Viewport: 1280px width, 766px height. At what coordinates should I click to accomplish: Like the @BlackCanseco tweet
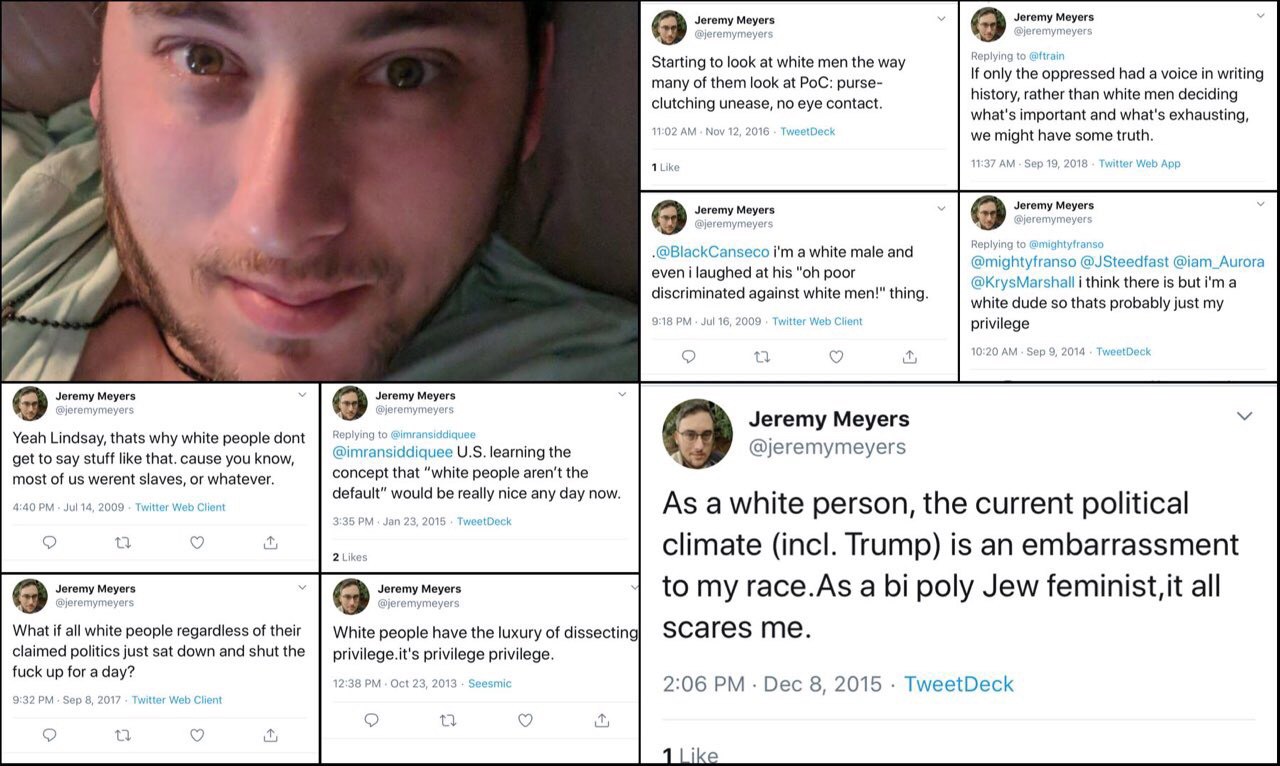coord(836,356)
